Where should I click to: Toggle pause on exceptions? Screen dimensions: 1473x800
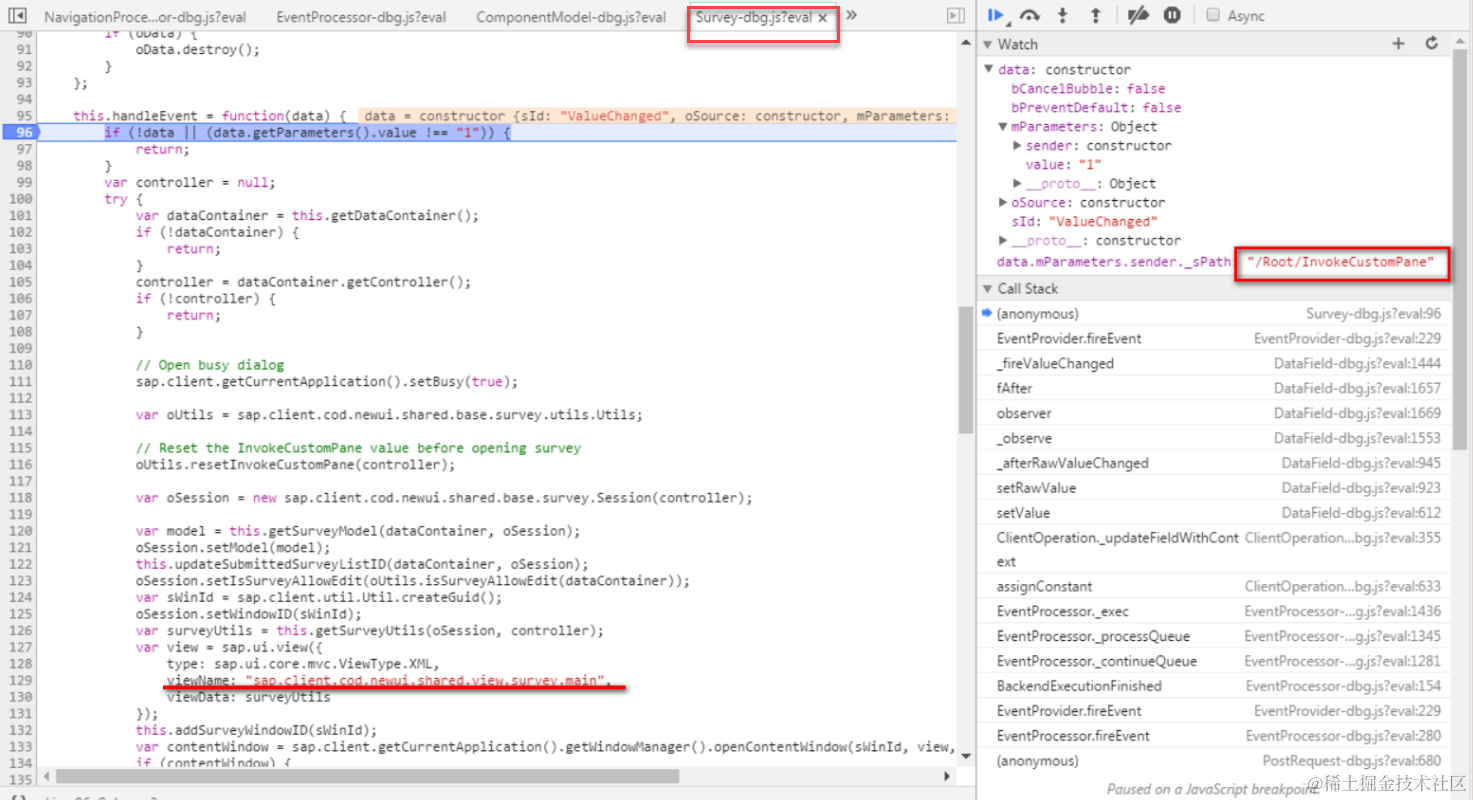(1172, 15)
